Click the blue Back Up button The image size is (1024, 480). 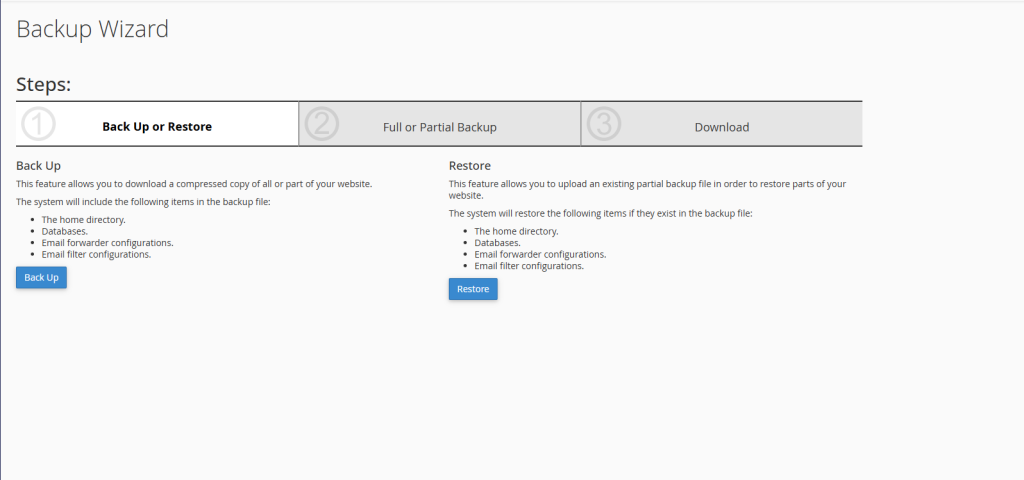(x=41, y=278)
